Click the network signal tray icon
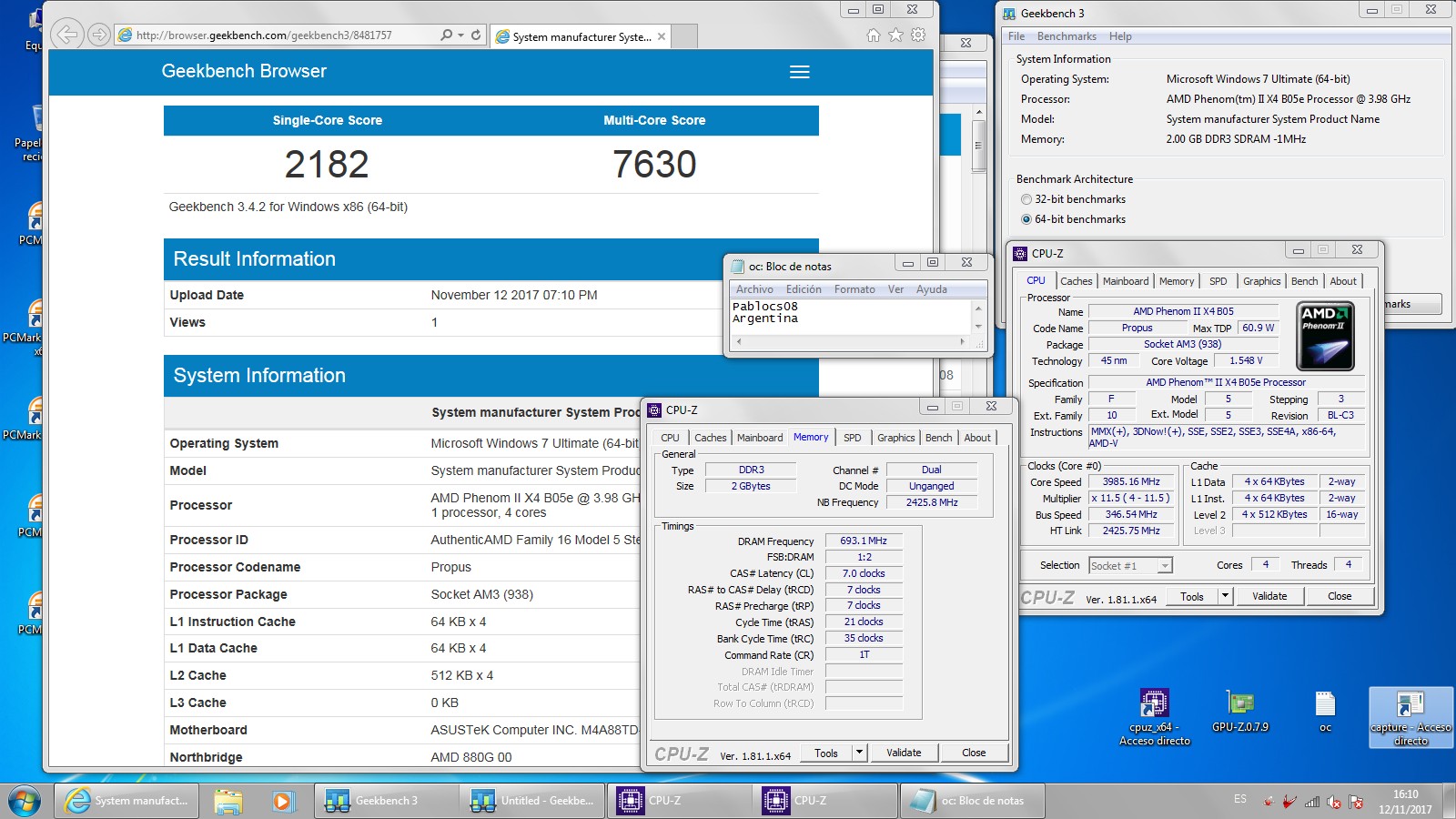Screen dimensions: 1456x819 pyautogui.click(x=1311, y=802)
